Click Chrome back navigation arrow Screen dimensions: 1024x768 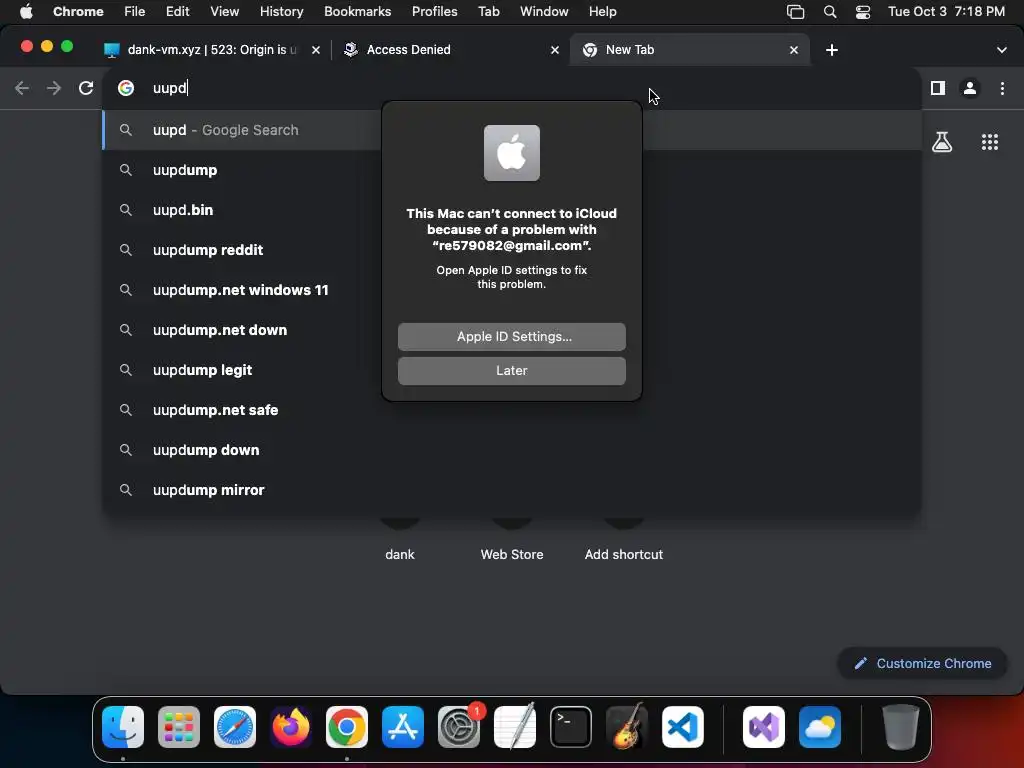point(22,88)
